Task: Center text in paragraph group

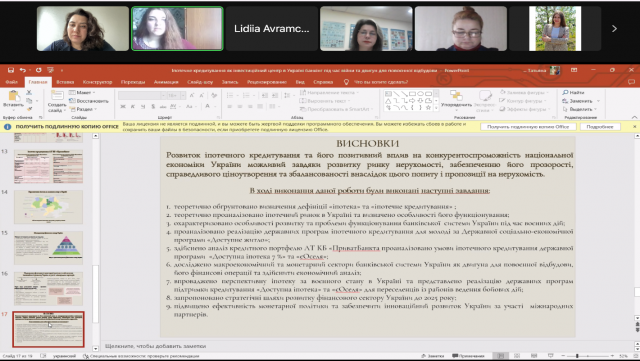Action: coord(240,107)
